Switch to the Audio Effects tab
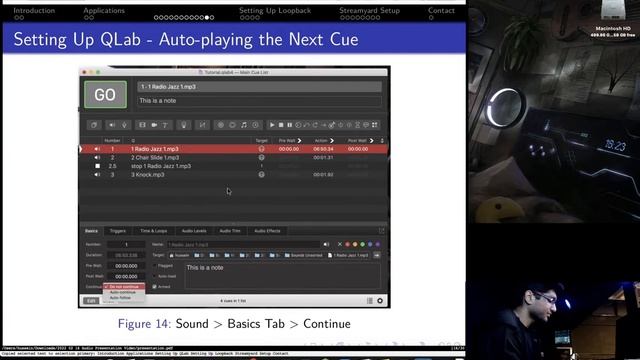Screen dimensions: 640x360 tap(267, 231)
